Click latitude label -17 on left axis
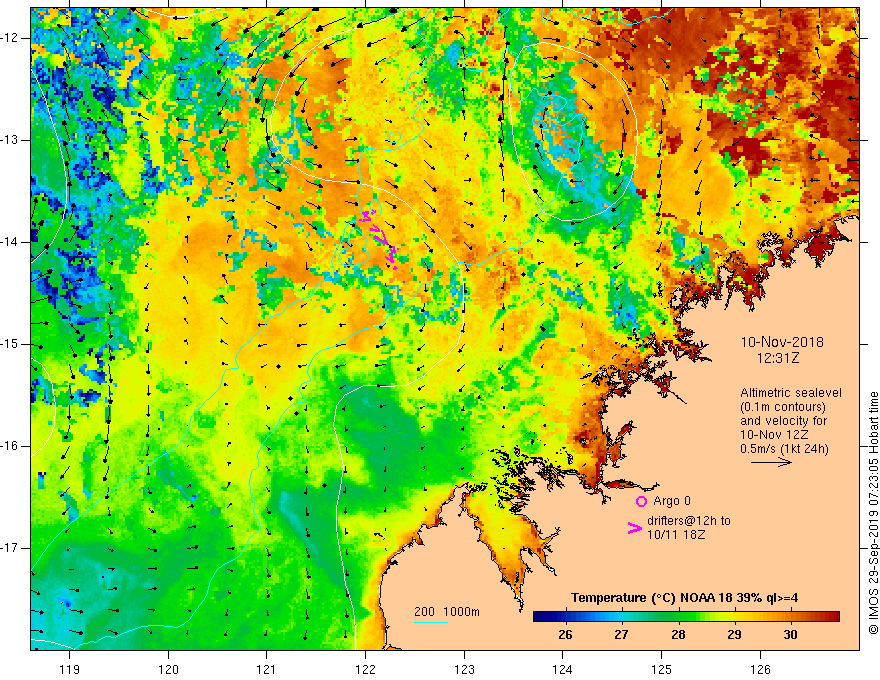The width and height of the screenshot is (880, 680). (x=10, y=548)
